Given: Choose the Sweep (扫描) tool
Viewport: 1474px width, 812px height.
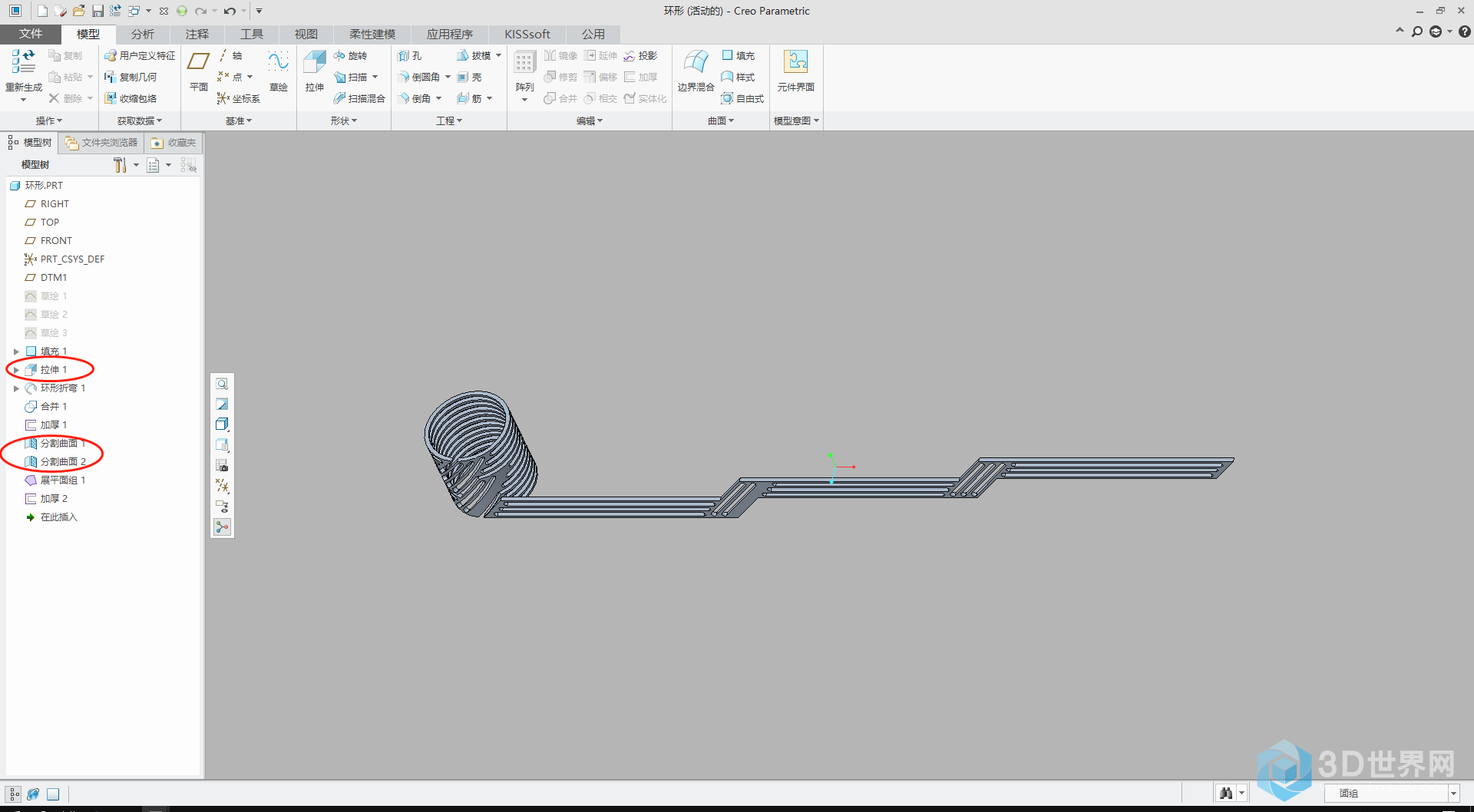Looking at the screenshot, I should tap(350, 78).
